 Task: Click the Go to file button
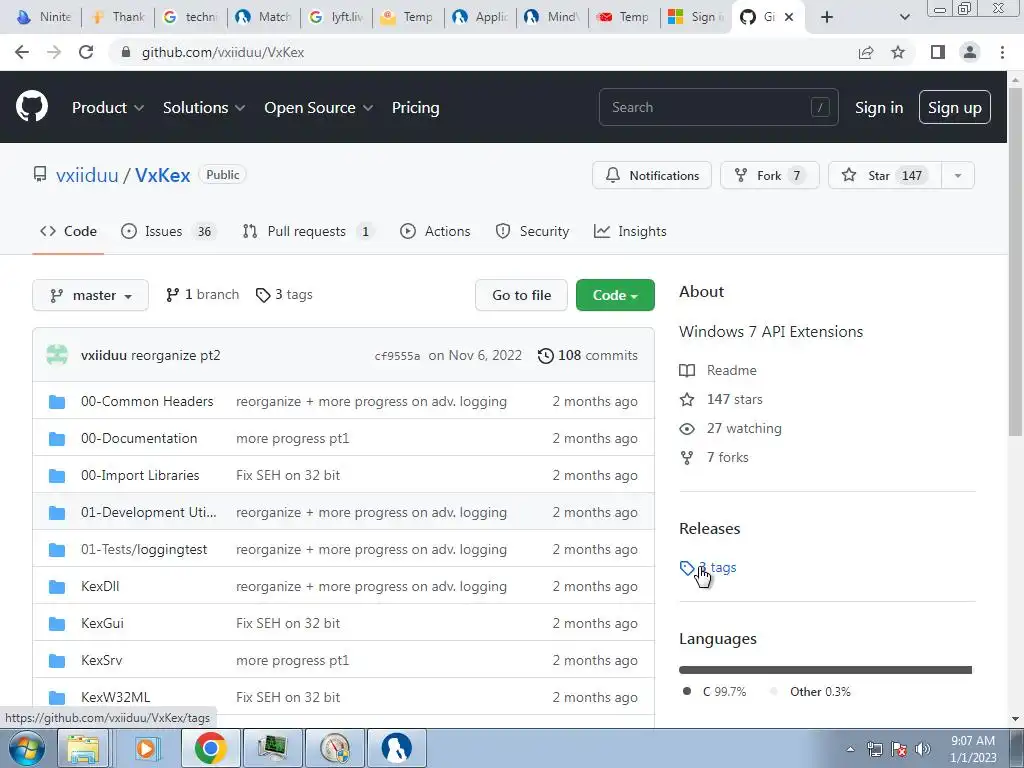[521, 295]
